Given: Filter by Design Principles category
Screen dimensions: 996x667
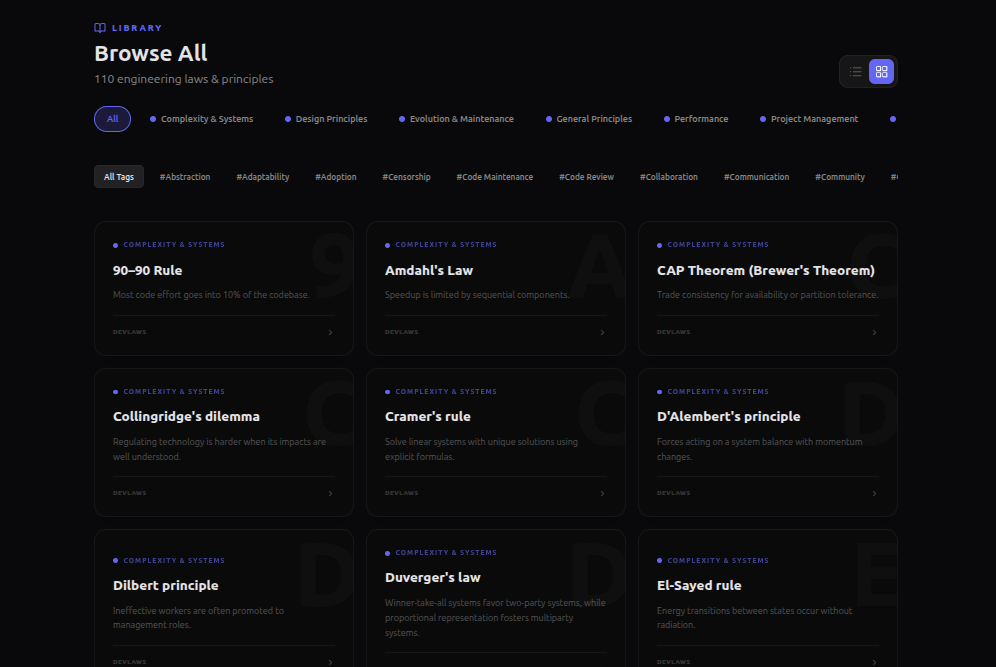Looking at the screenshot, I should [326, 119].
